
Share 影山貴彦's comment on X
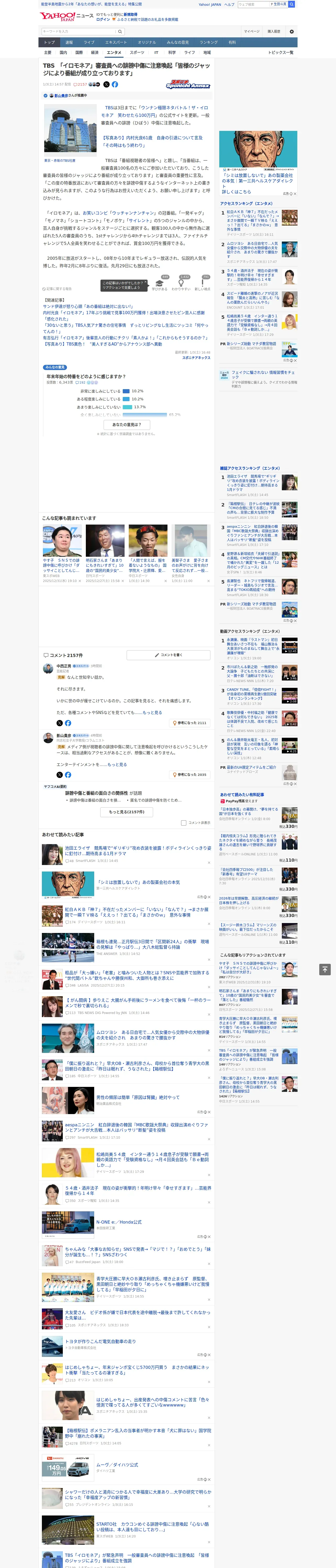click(x=60, y=775)
